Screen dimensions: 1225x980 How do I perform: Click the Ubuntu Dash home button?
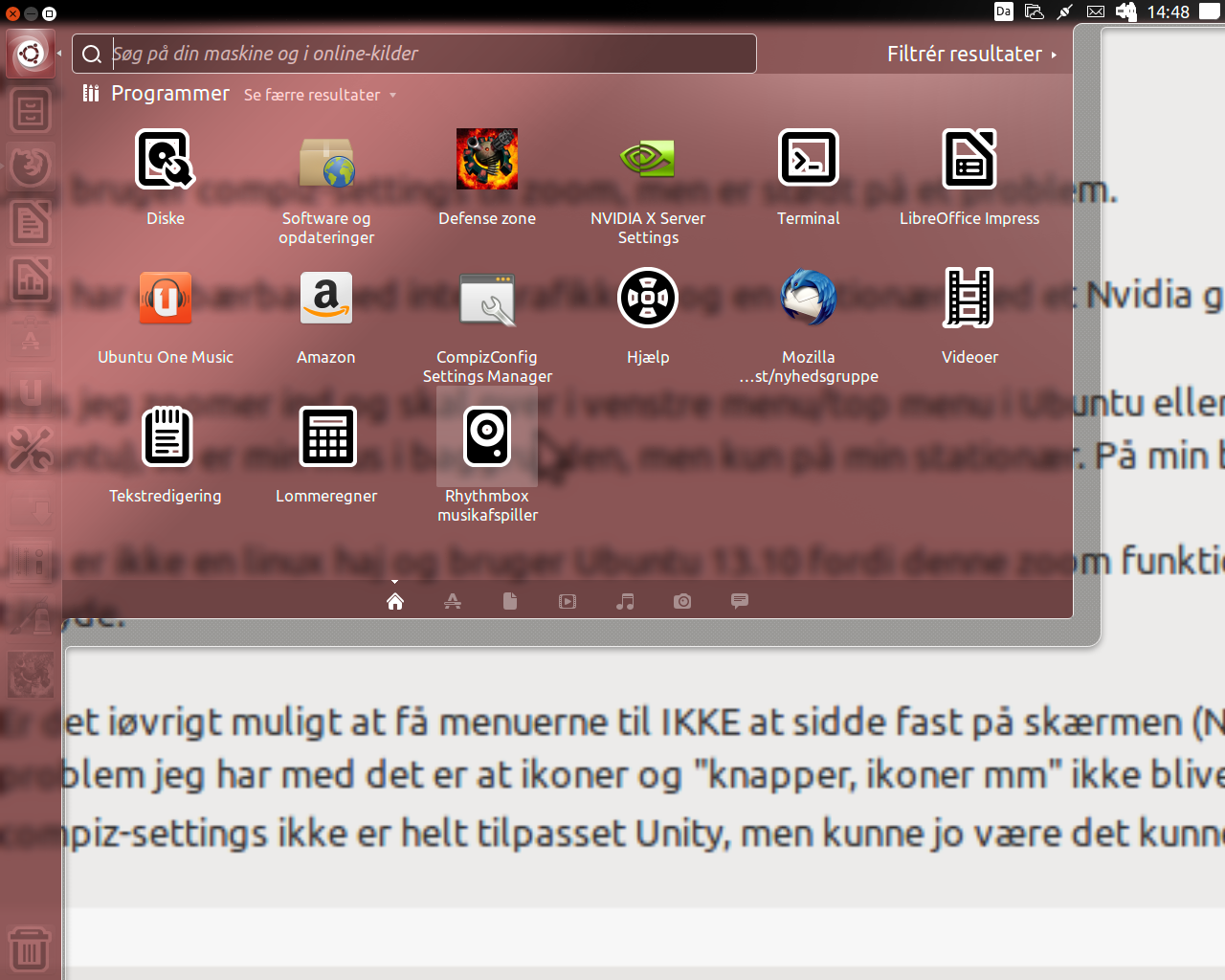pos(31,54)
